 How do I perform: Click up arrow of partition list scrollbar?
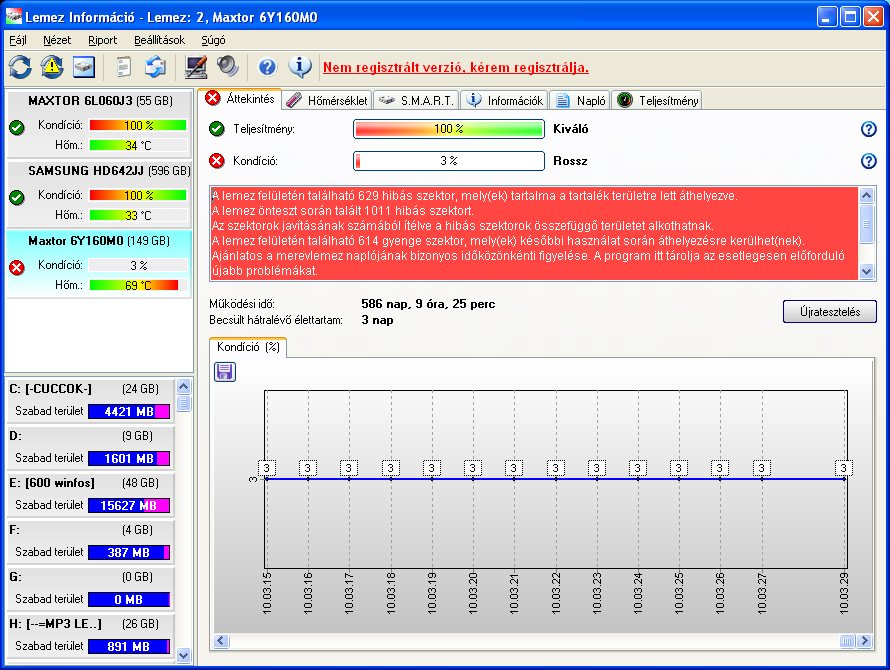(x=183, y=387)
